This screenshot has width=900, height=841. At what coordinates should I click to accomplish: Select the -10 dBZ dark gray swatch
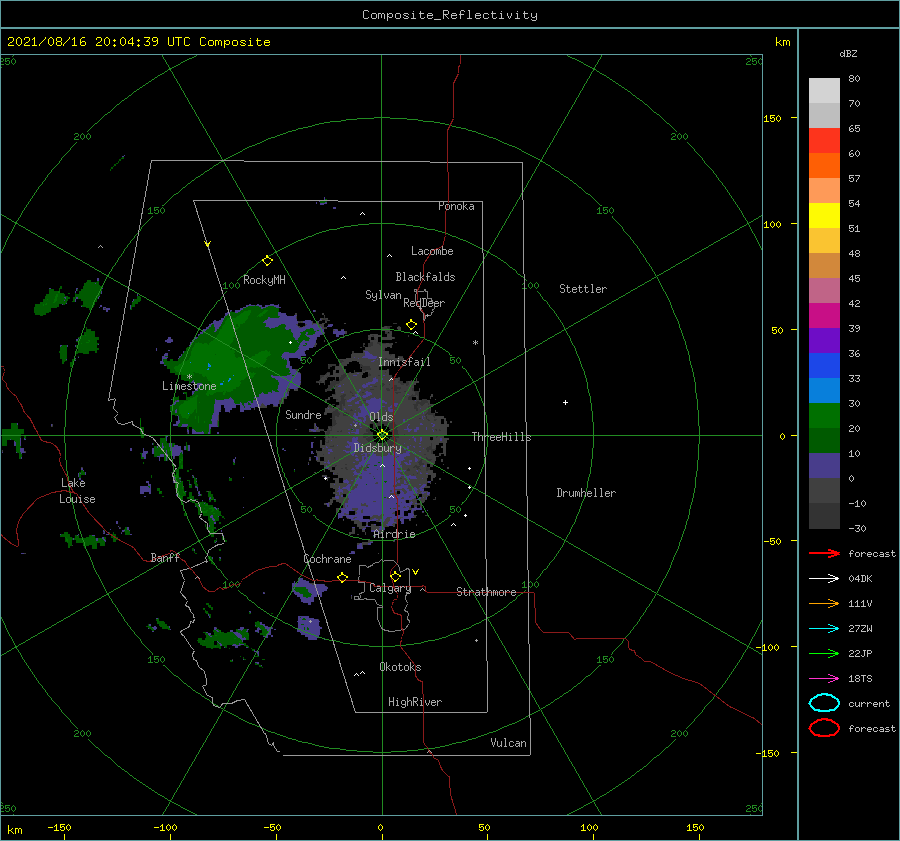point(824,515)
